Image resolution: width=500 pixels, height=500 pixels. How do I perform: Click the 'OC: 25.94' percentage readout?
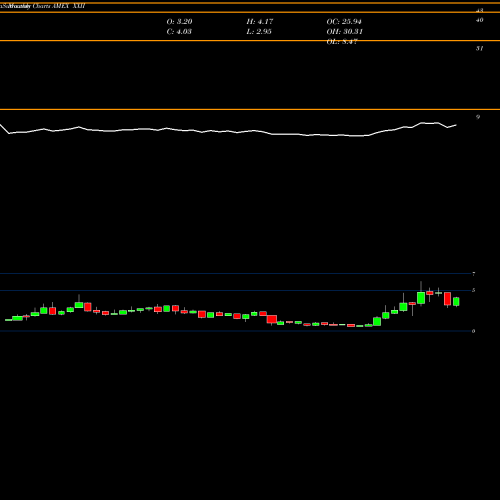[x=344, y=22]
